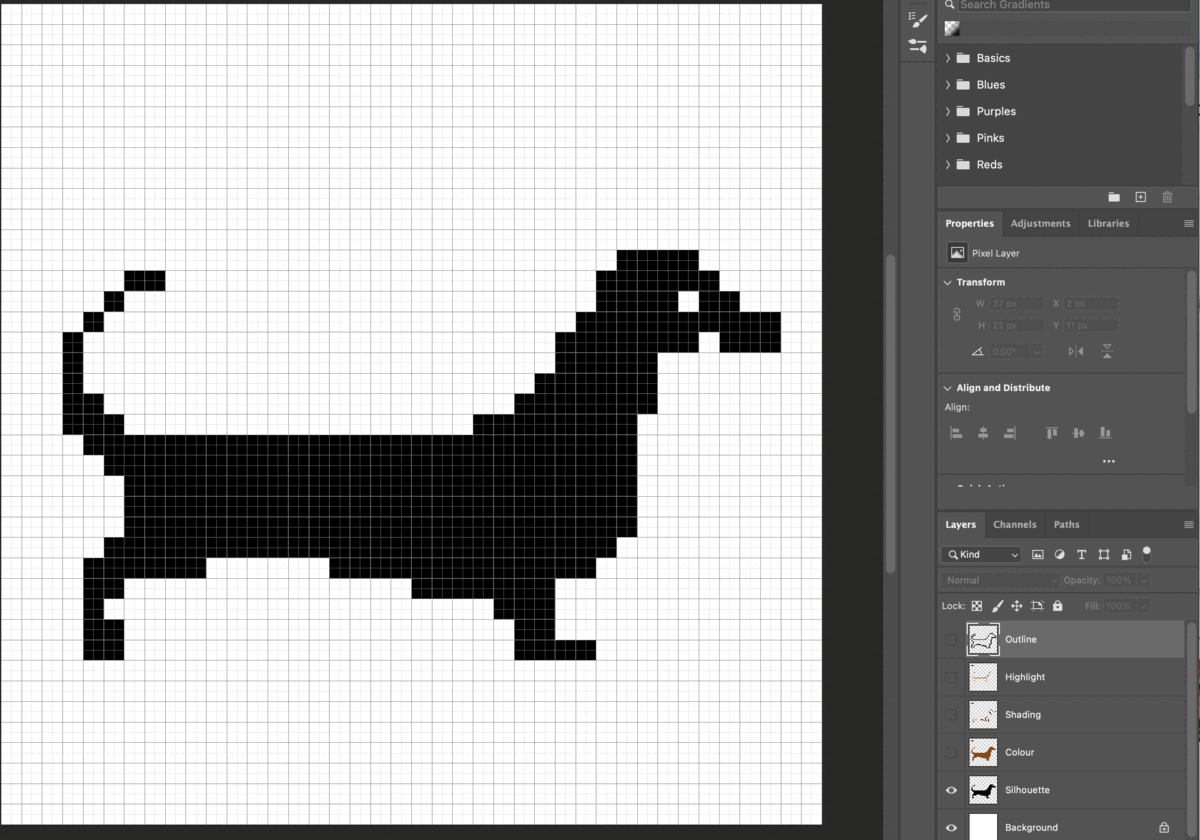Click the create new gradient plus icon
Viewport: 1200px width, 840px height.
pos(1140,197)
